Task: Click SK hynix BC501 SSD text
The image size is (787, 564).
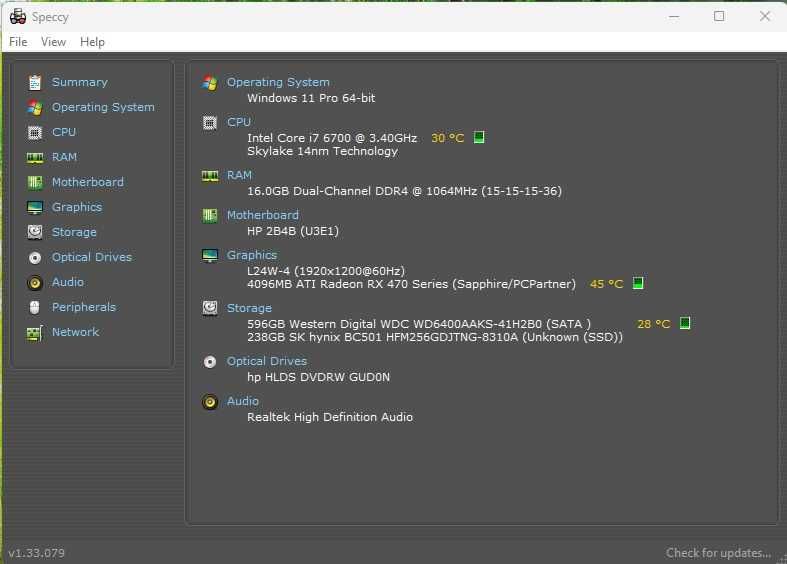Action: point(435,337)
